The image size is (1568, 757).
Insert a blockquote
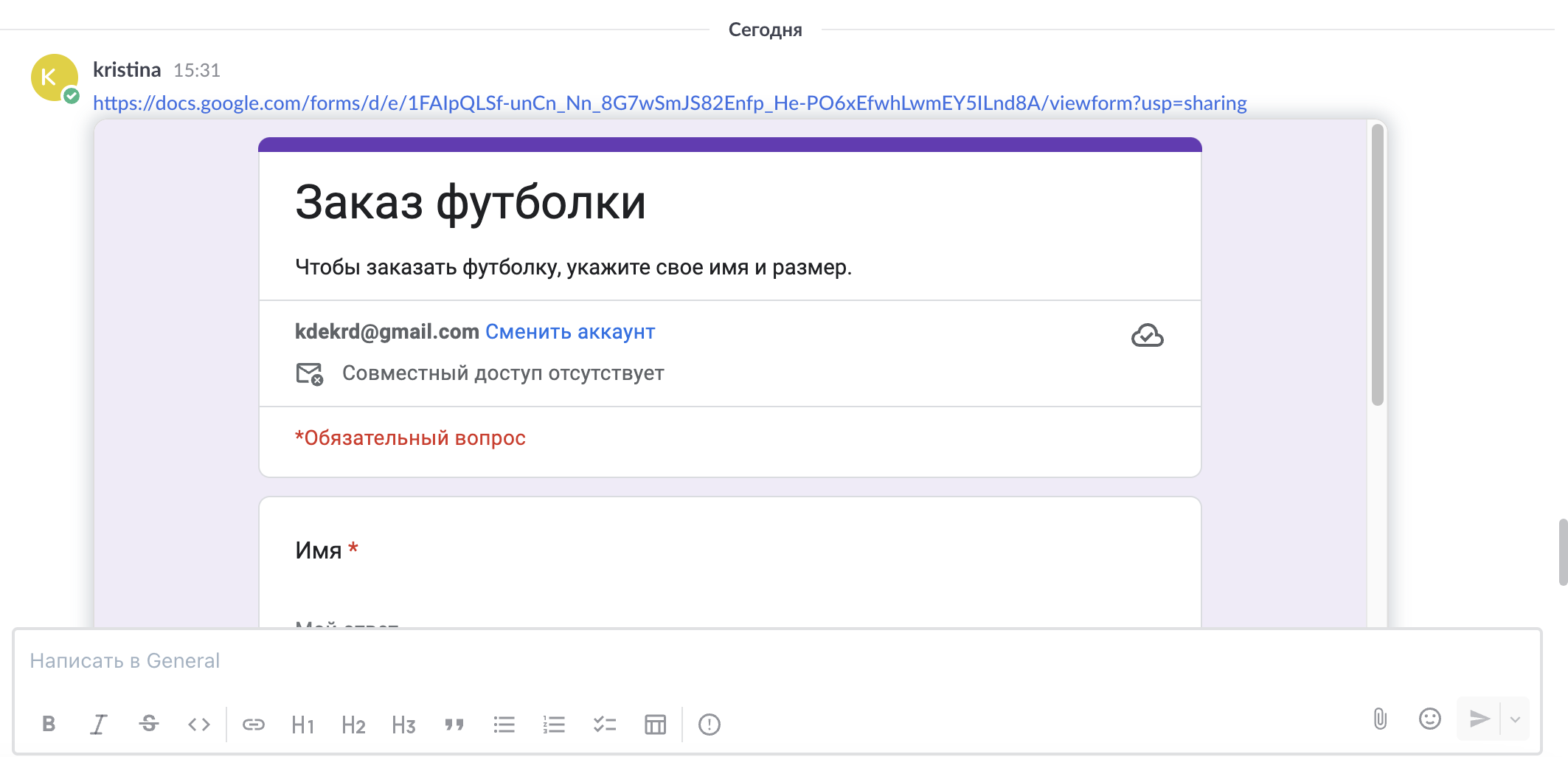pos(454,725)
